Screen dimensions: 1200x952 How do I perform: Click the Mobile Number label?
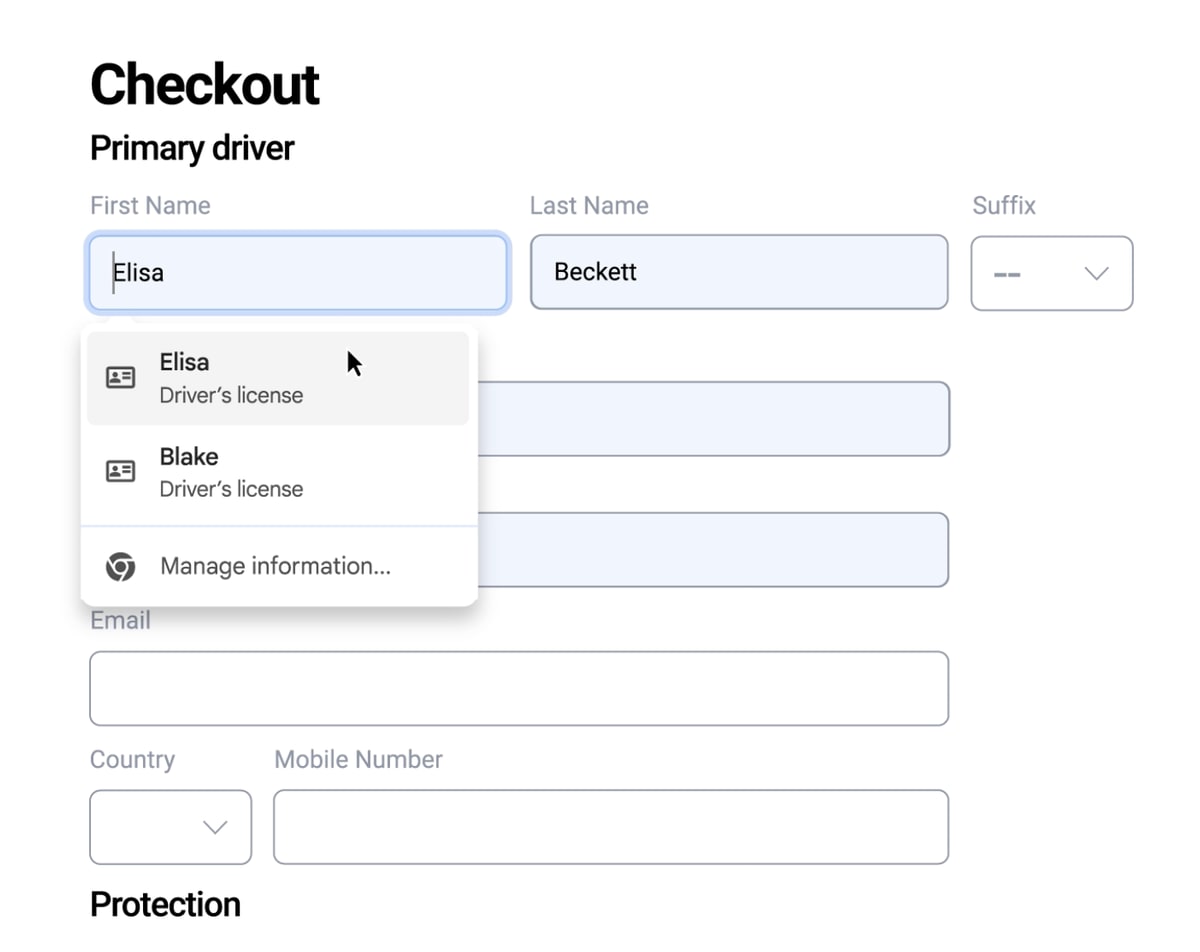(x=358, y=760)
